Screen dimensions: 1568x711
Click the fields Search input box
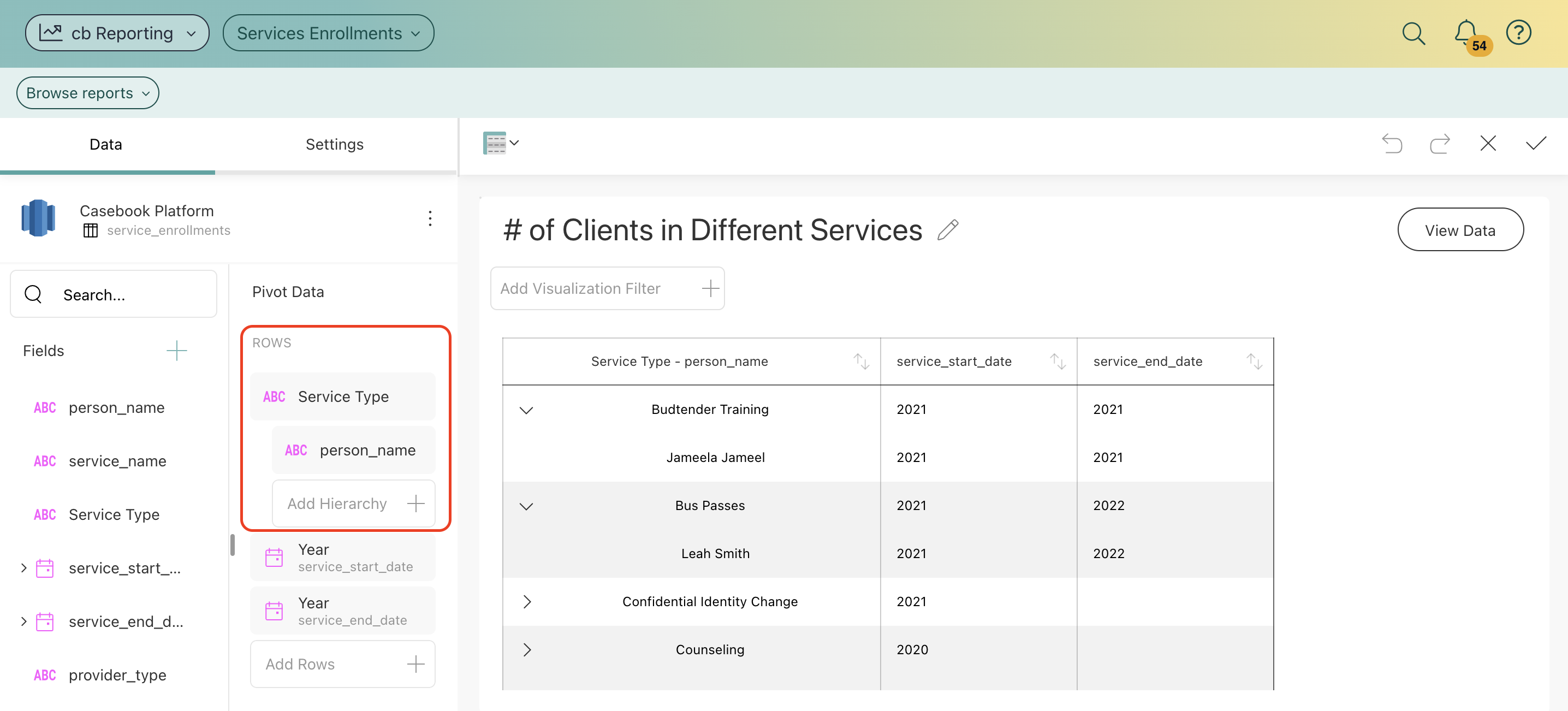[x=114, y=295]
